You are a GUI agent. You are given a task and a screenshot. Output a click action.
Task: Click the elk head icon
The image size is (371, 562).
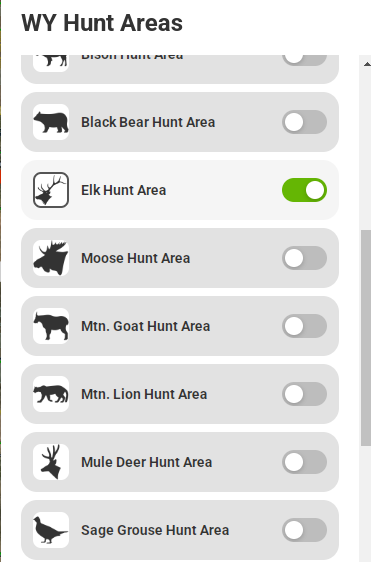(x=51, y=190)
